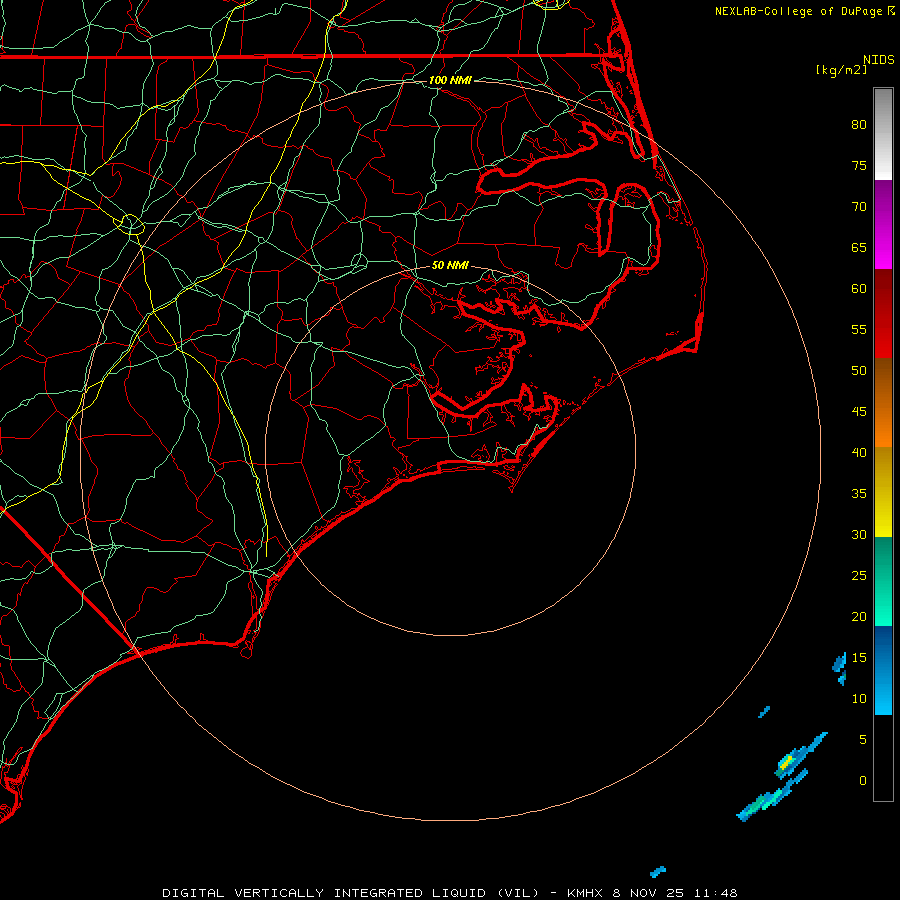Click the NIDS label above the scale
The image size is (900, 900).
(x=878, y=60)
